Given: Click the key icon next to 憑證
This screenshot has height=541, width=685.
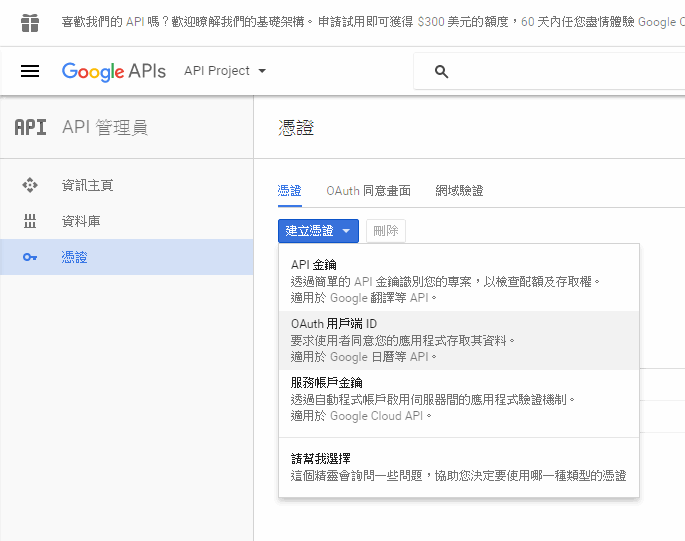Looking at the screenshot, I should [x=30, y=257].
